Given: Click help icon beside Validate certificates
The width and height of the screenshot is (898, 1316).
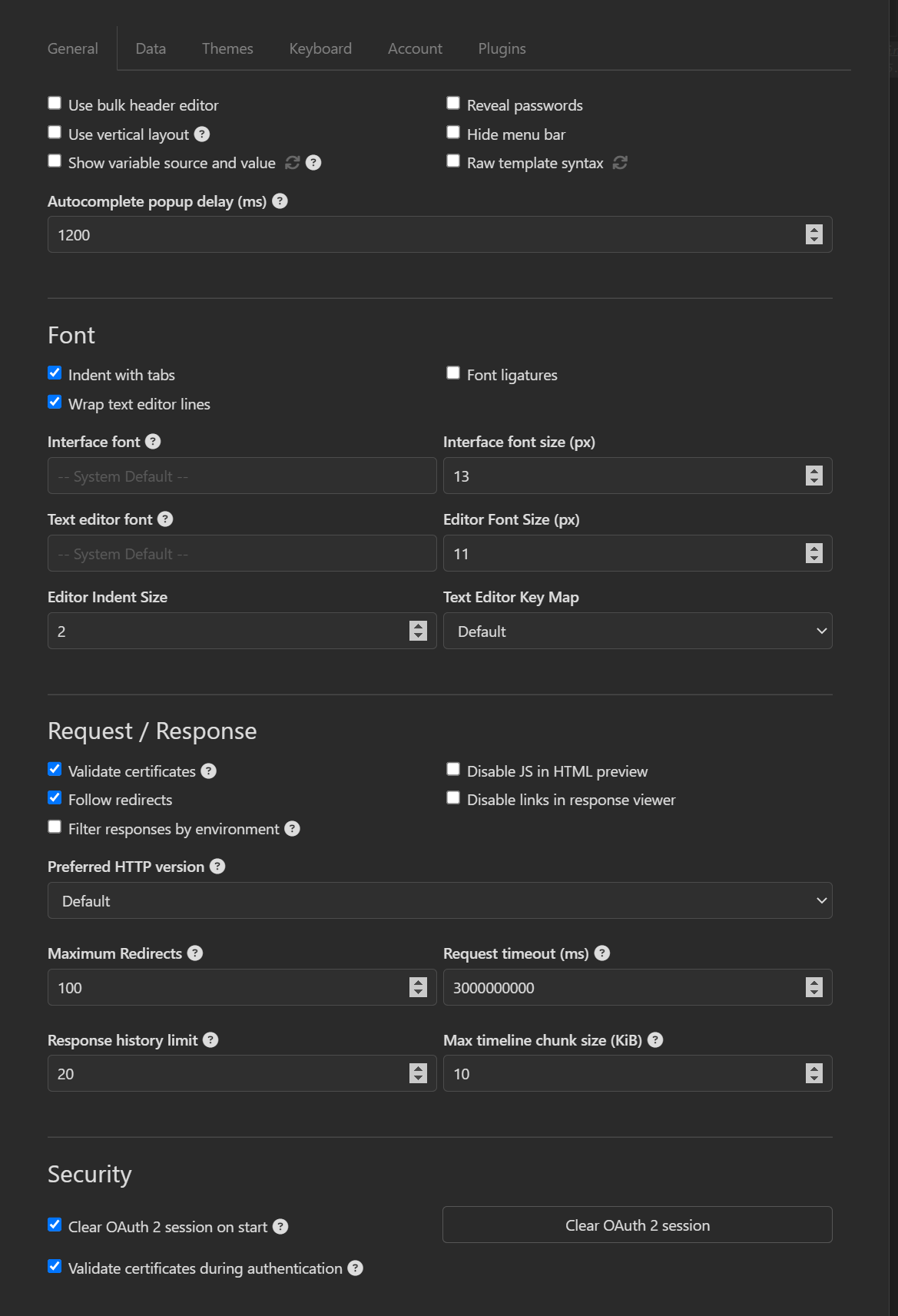Looking at the screenshot, I should 209,771.
